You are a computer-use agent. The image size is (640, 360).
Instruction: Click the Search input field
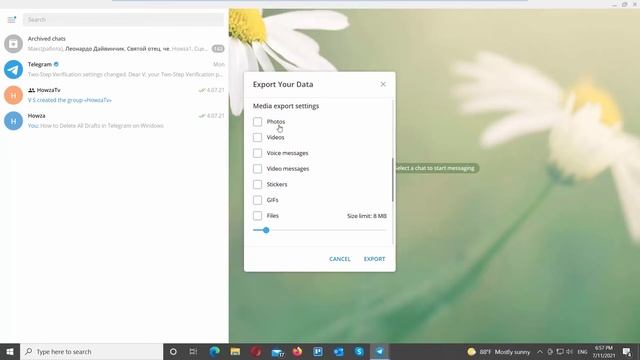point(123,20)
